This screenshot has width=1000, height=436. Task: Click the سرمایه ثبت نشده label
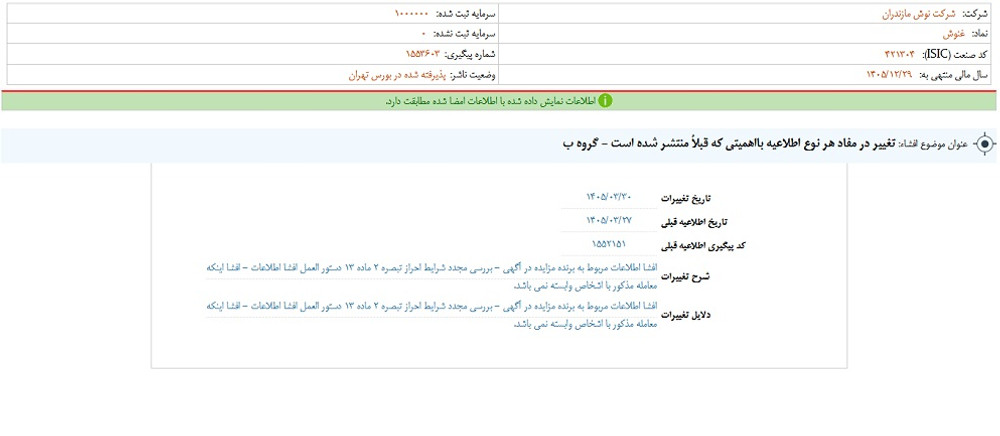466,34
